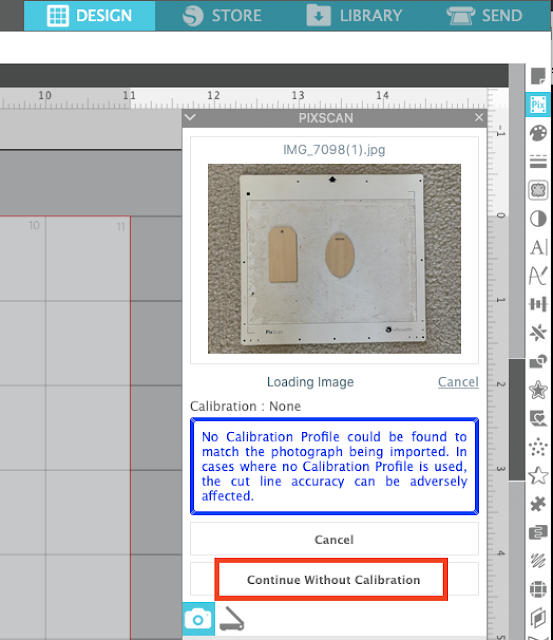
Task: Click the IMG_7098(1).jpg file name
Action: pos(334,149)
